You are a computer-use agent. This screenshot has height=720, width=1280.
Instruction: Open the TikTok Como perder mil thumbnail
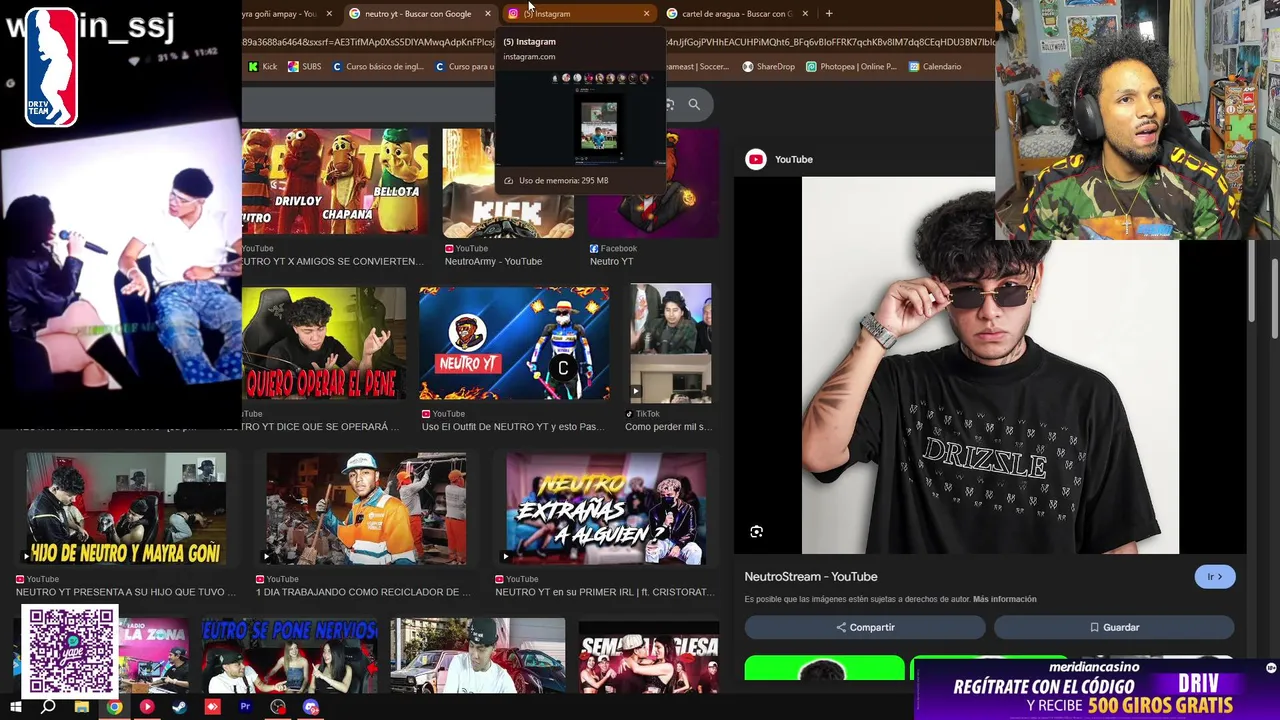671,344
